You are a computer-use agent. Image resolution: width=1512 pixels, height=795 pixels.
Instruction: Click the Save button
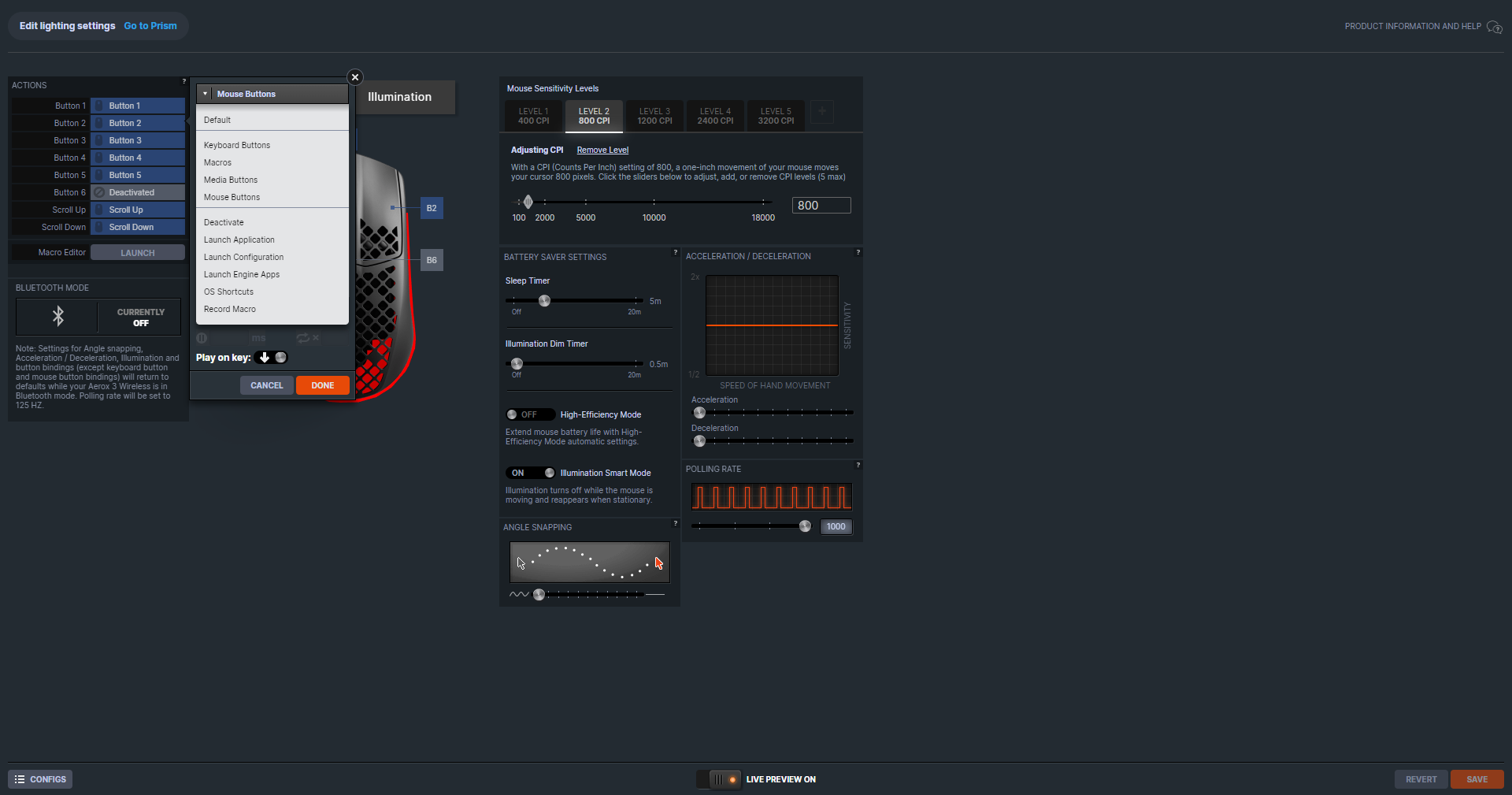pos(1477,779)
